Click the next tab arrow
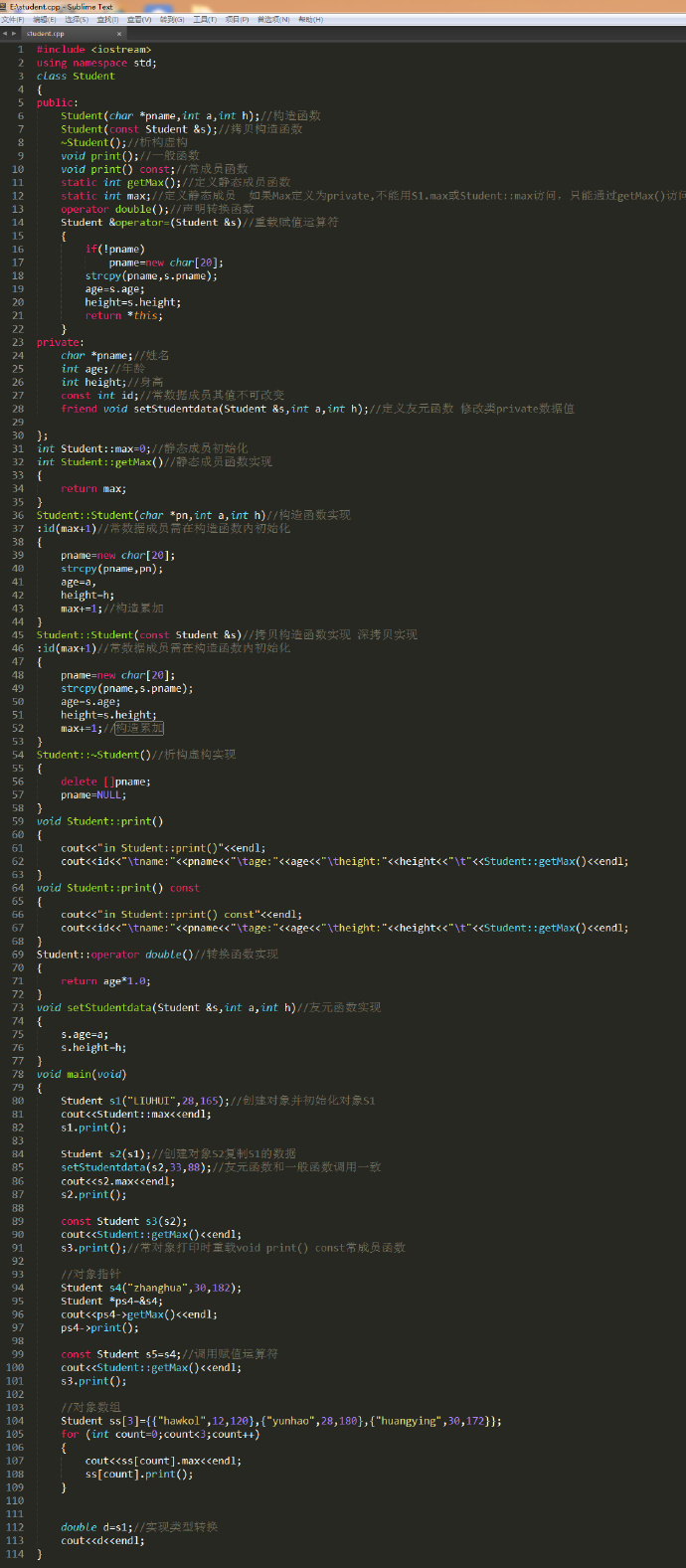The width and height of the screenshot is (686, 1568). pos(14,33)
